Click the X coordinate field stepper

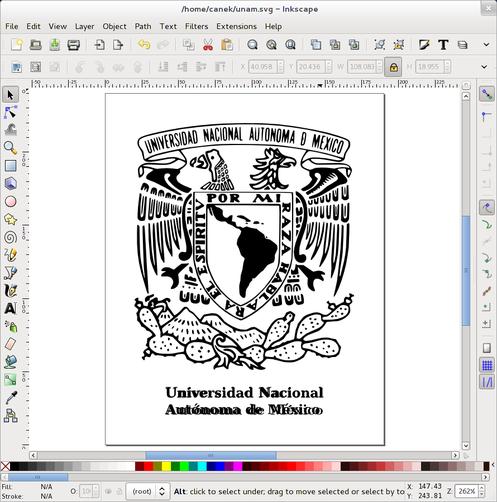click(281, 67)
